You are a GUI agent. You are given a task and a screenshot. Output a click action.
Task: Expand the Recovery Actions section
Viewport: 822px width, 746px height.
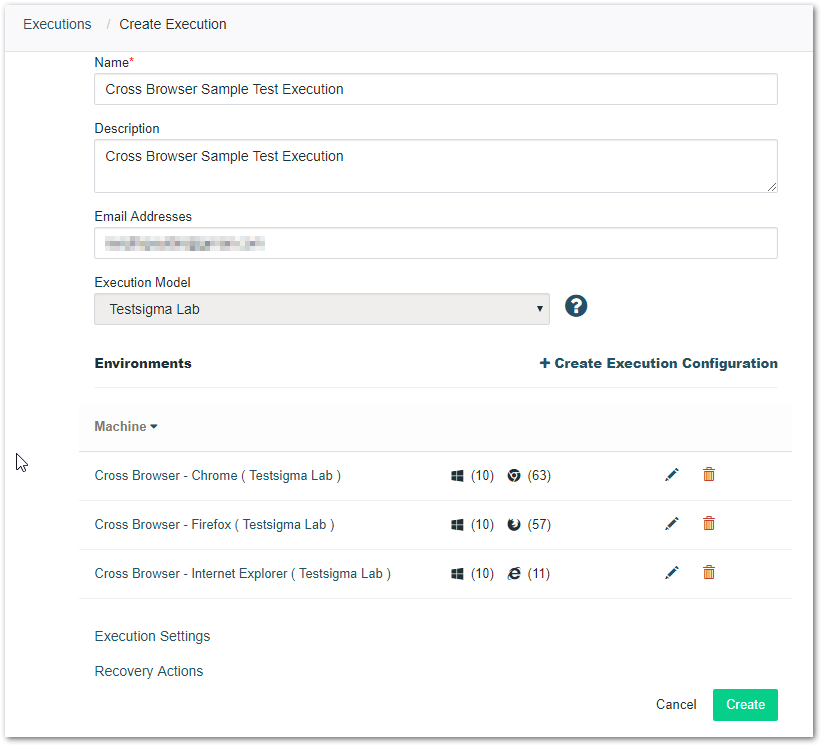click(148, 671)
